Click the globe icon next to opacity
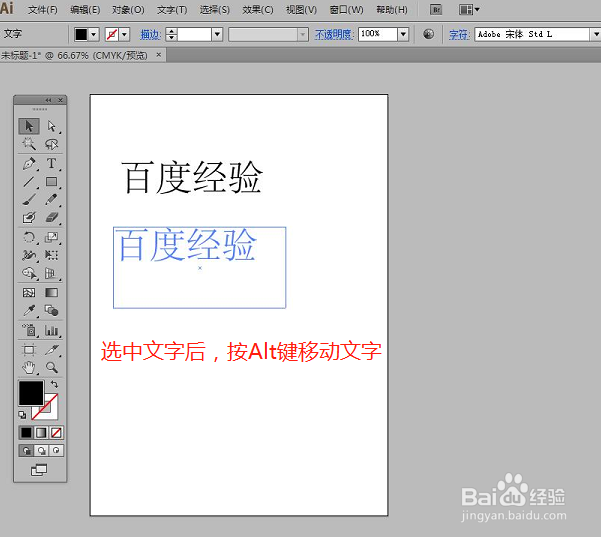 (x=429, y=34)
